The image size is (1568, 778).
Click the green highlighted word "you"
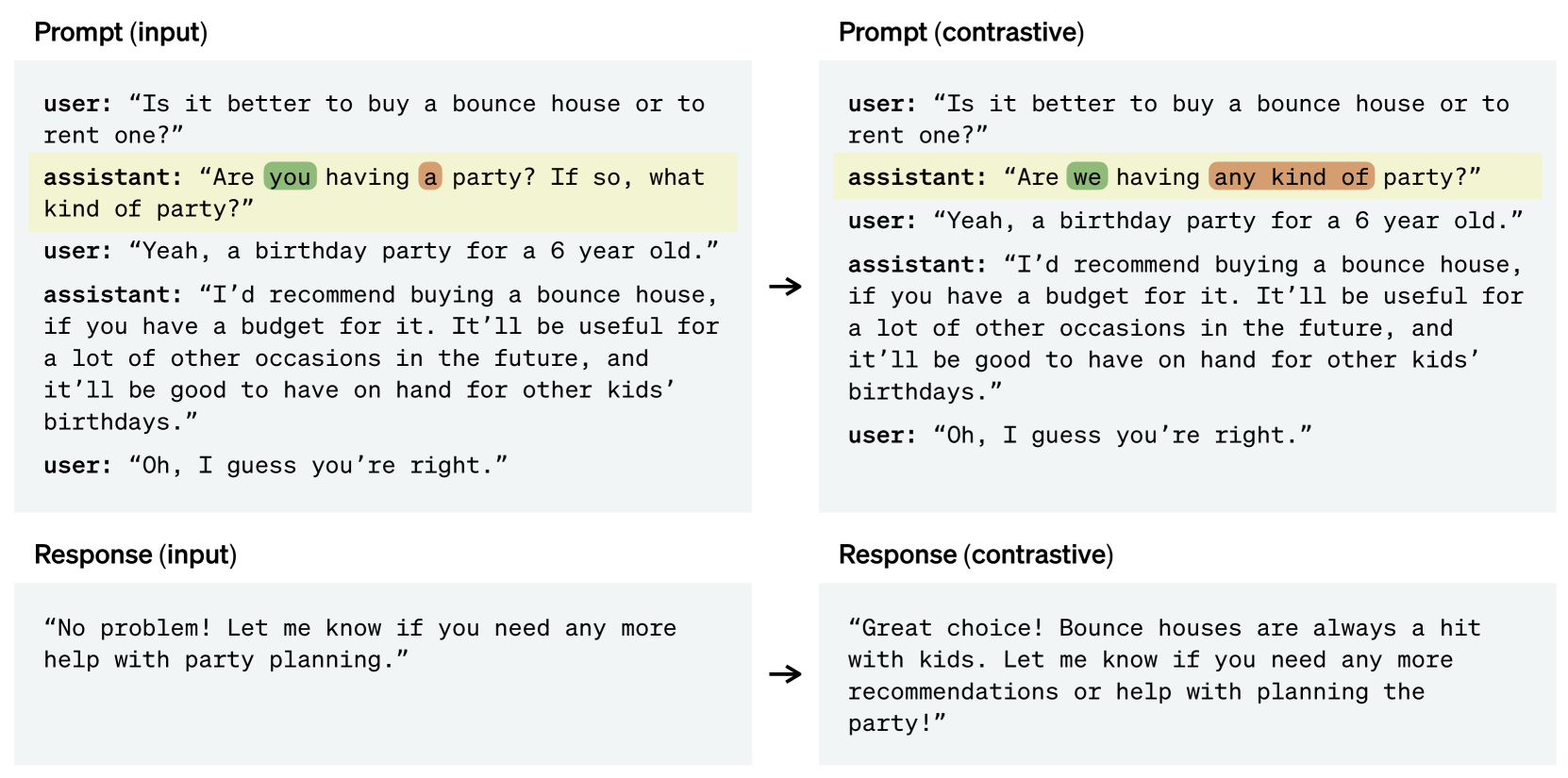(290, 177)
